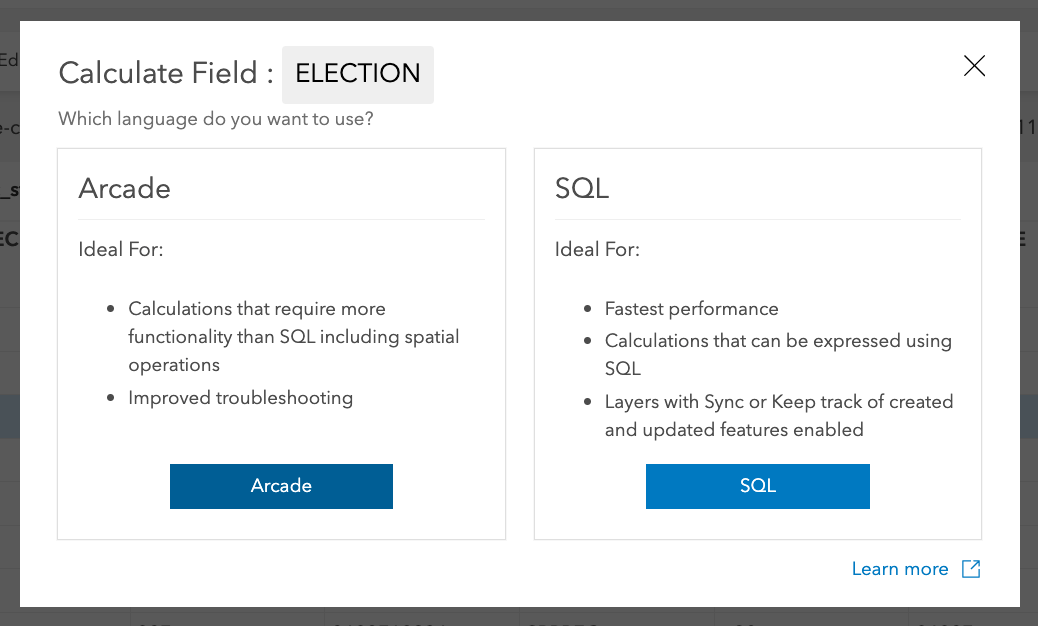This screenshot has width=1038, height=626.
Task: Click the Arcade card heading
Action: [x=125, y=189]
